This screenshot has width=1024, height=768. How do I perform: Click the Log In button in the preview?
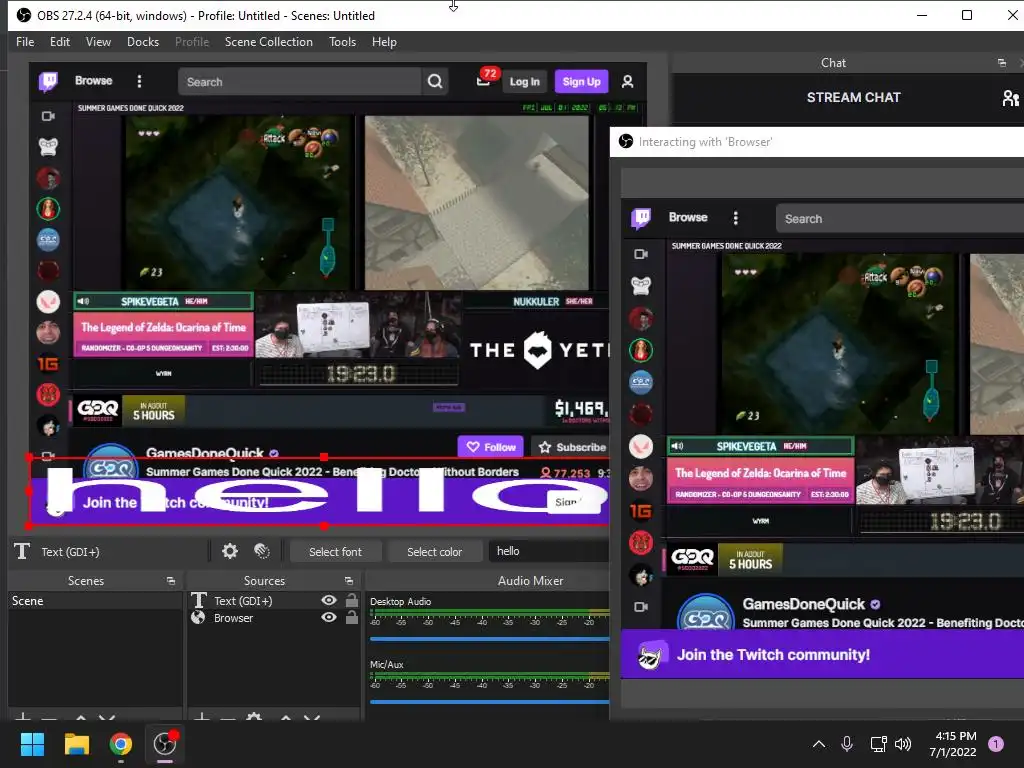524,82
